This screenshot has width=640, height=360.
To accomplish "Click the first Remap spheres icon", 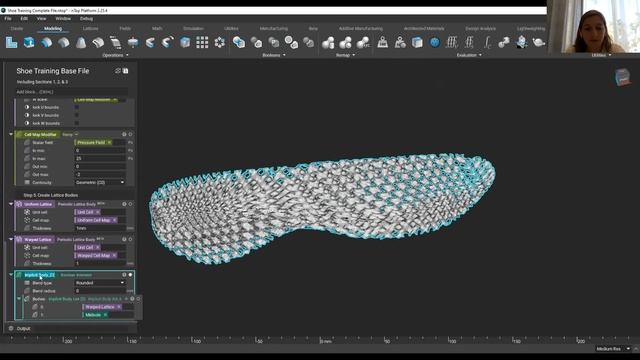I will point(328,42).
